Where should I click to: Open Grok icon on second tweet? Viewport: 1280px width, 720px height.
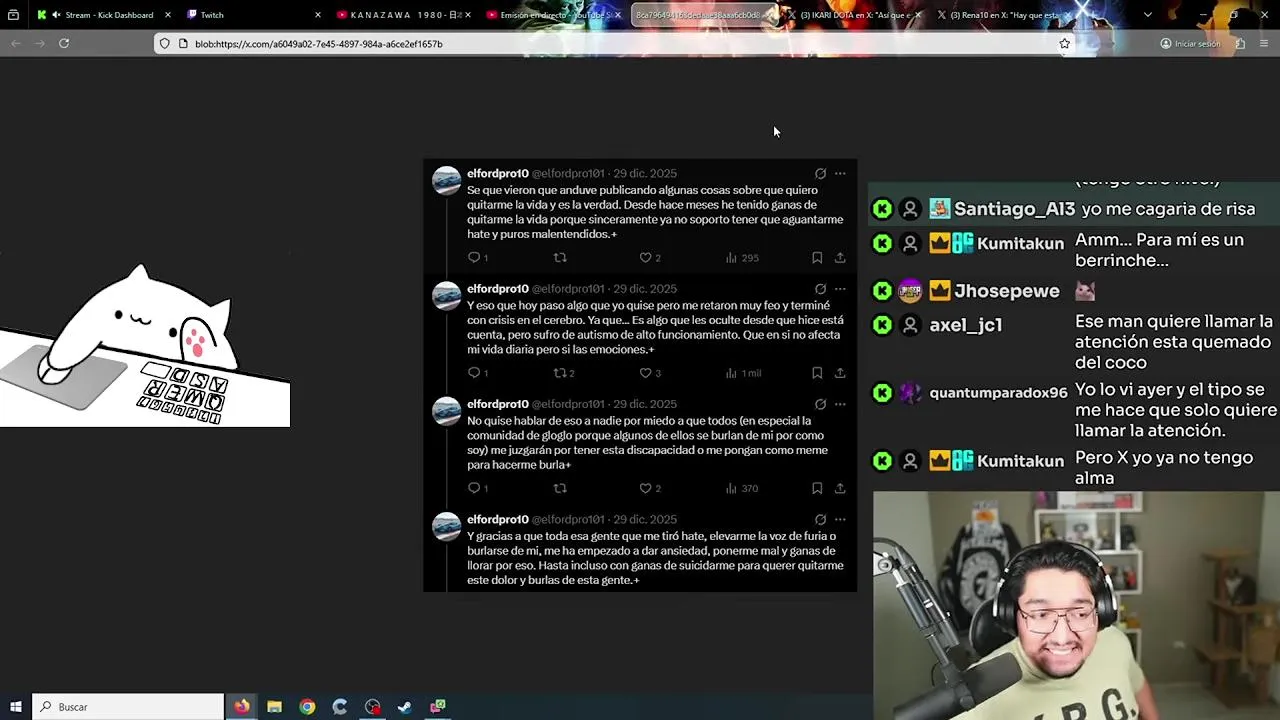tap(820, 289)
